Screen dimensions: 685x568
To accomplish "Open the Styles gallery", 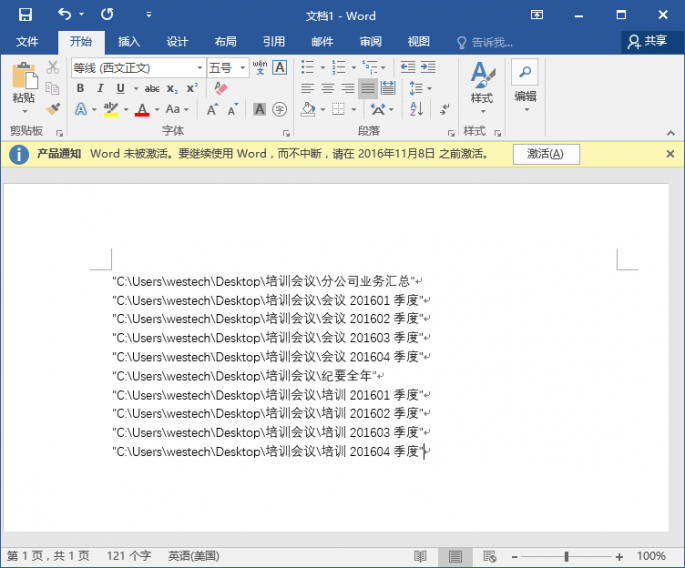I will coord(482,87).
